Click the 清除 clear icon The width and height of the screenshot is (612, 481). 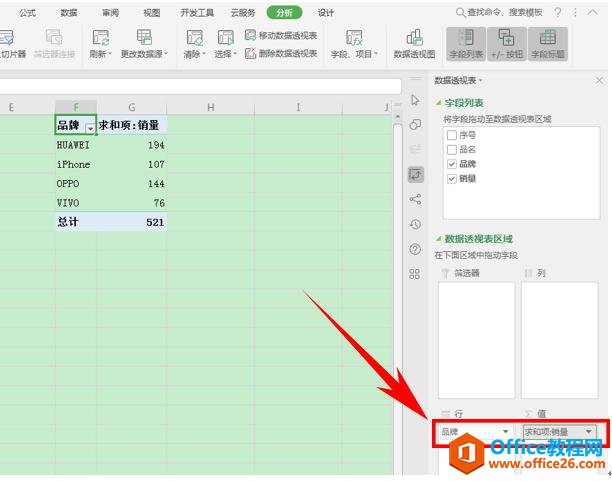(x=194, y=37)
